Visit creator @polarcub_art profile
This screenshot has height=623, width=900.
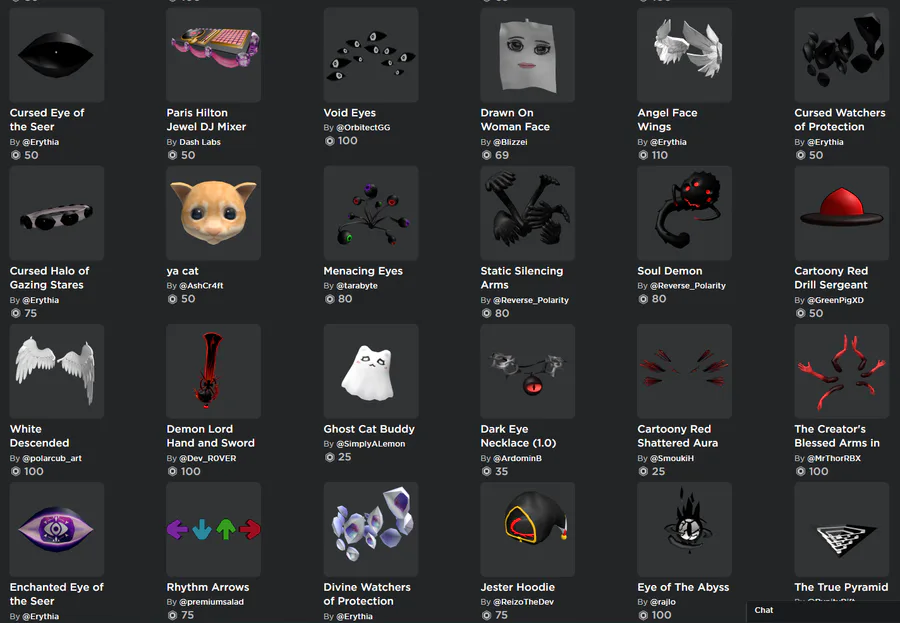[52, 458]
